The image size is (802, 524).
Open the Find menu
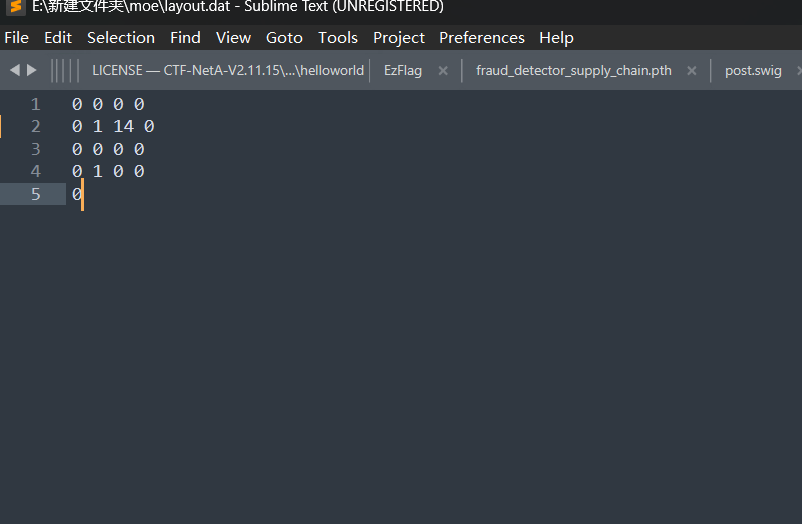pyautogui.click(x=185, y=38)
